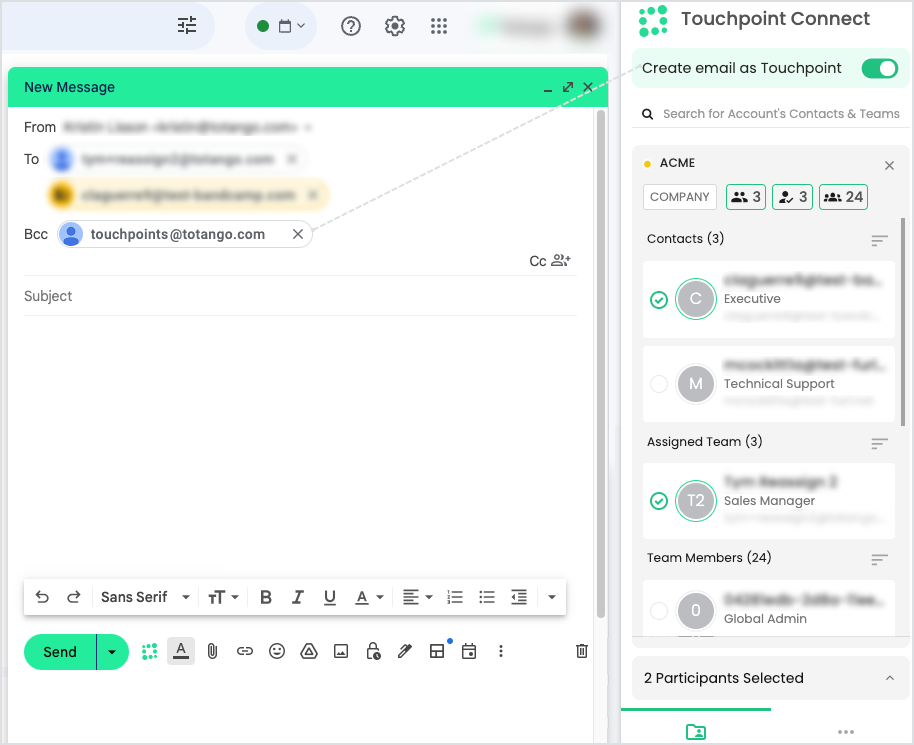Viewport: 914px width, 745px height.
Task: Open the text color picker
Action: coord(369,597)
